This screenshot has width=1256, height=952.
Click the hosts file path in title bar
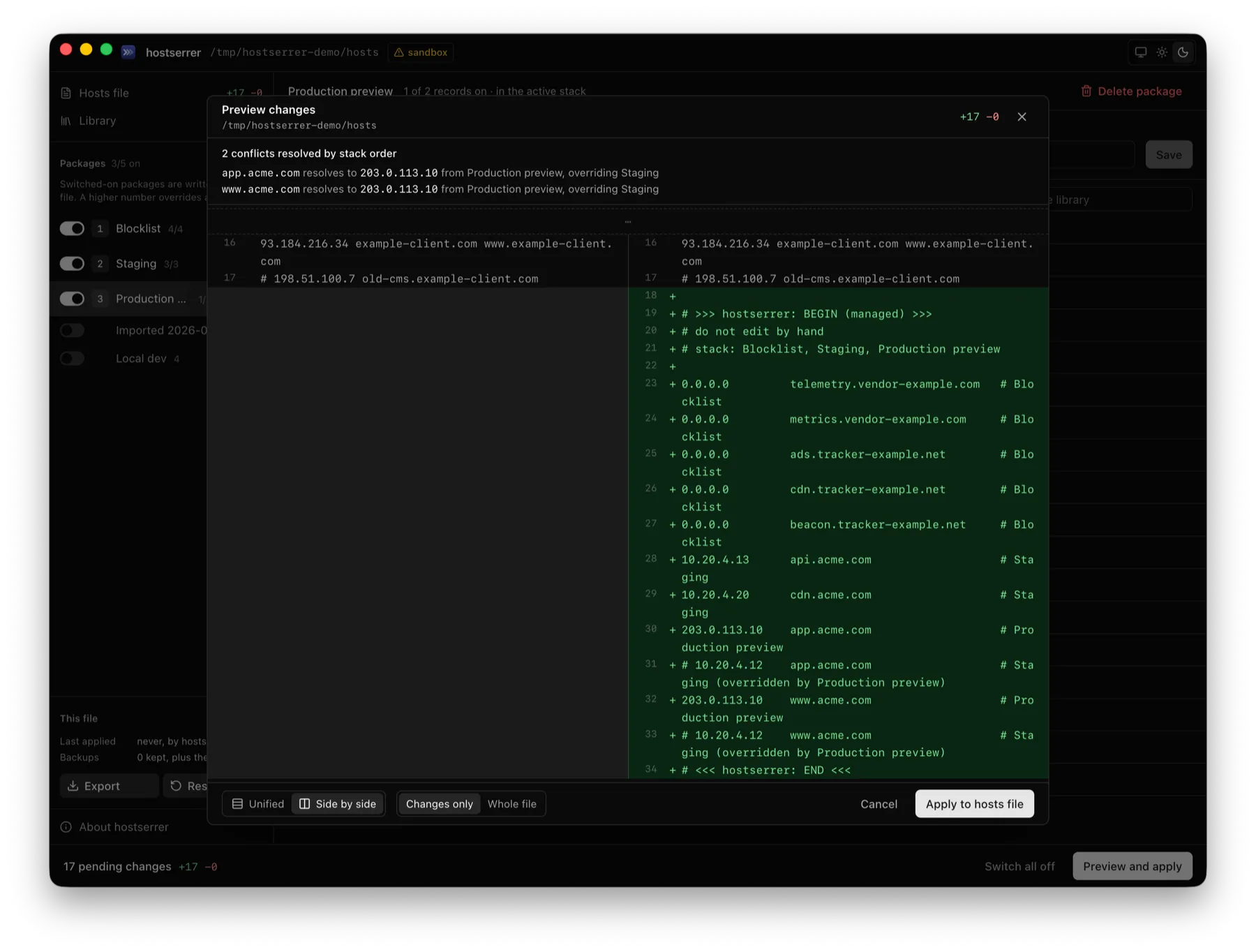294,52
